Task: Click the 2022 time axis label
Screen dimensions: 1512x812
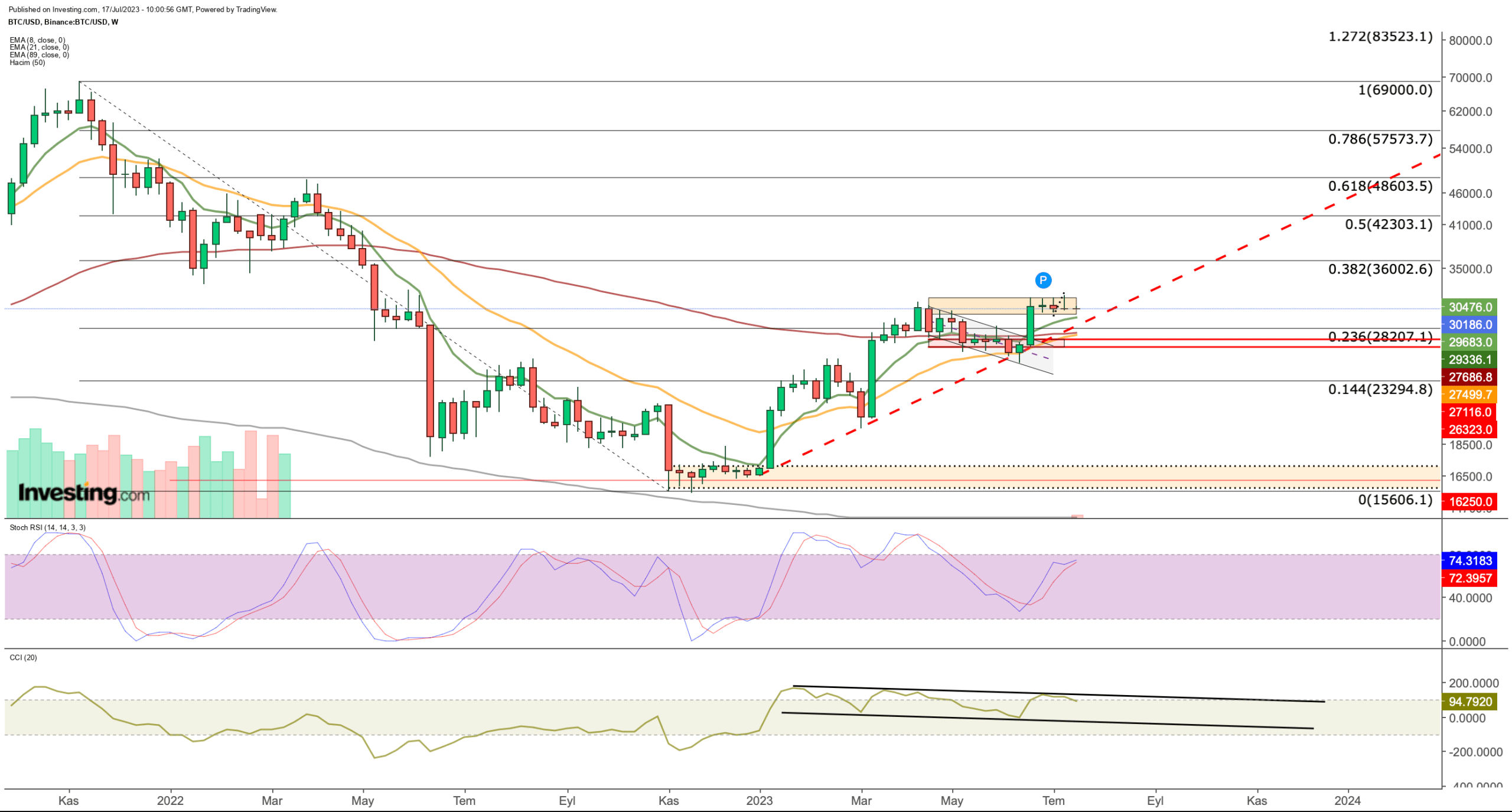Action: [170, 801]
